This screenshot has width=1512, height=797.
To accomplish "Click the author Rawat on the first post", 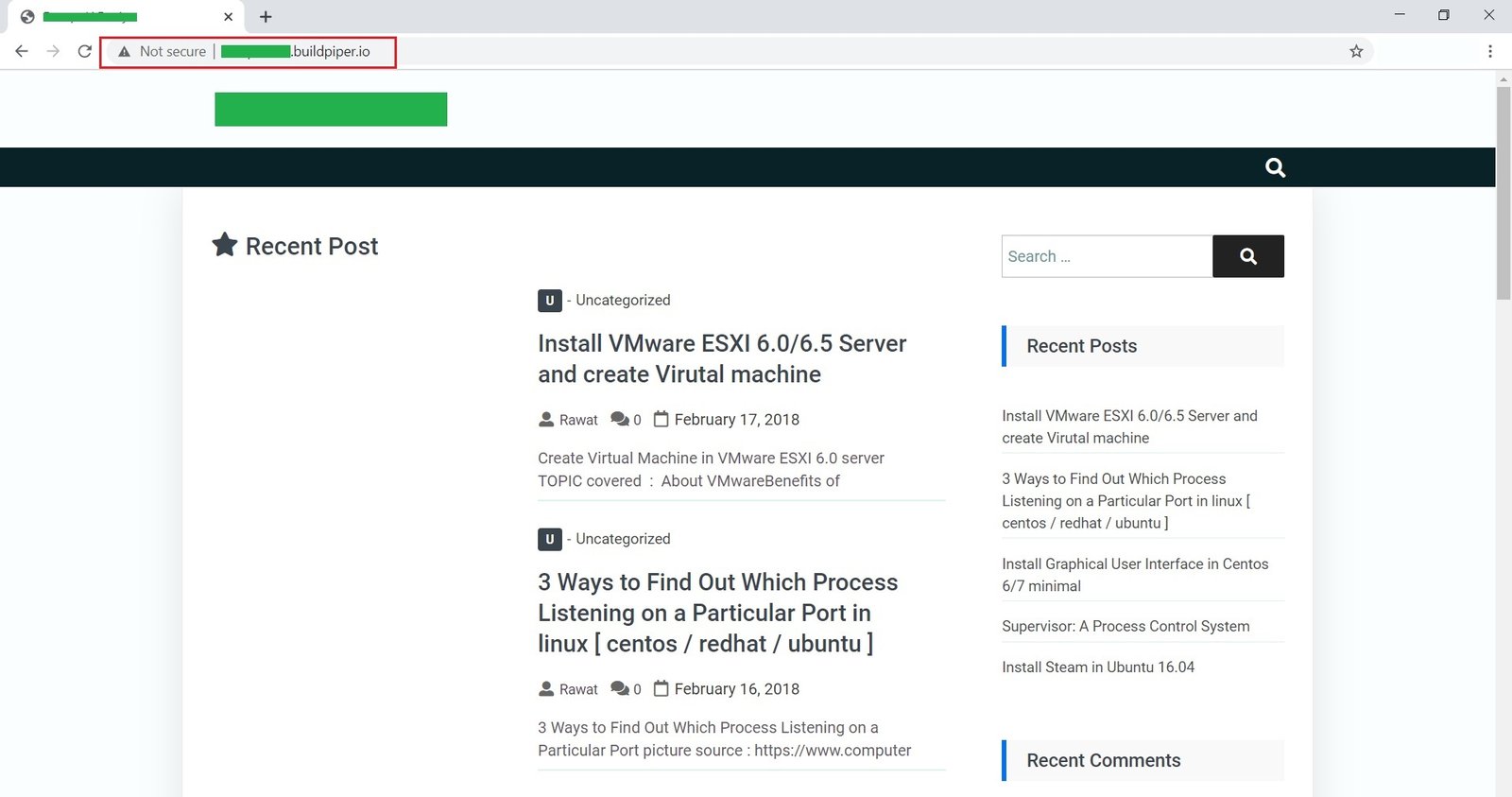I will coord(577,420).
